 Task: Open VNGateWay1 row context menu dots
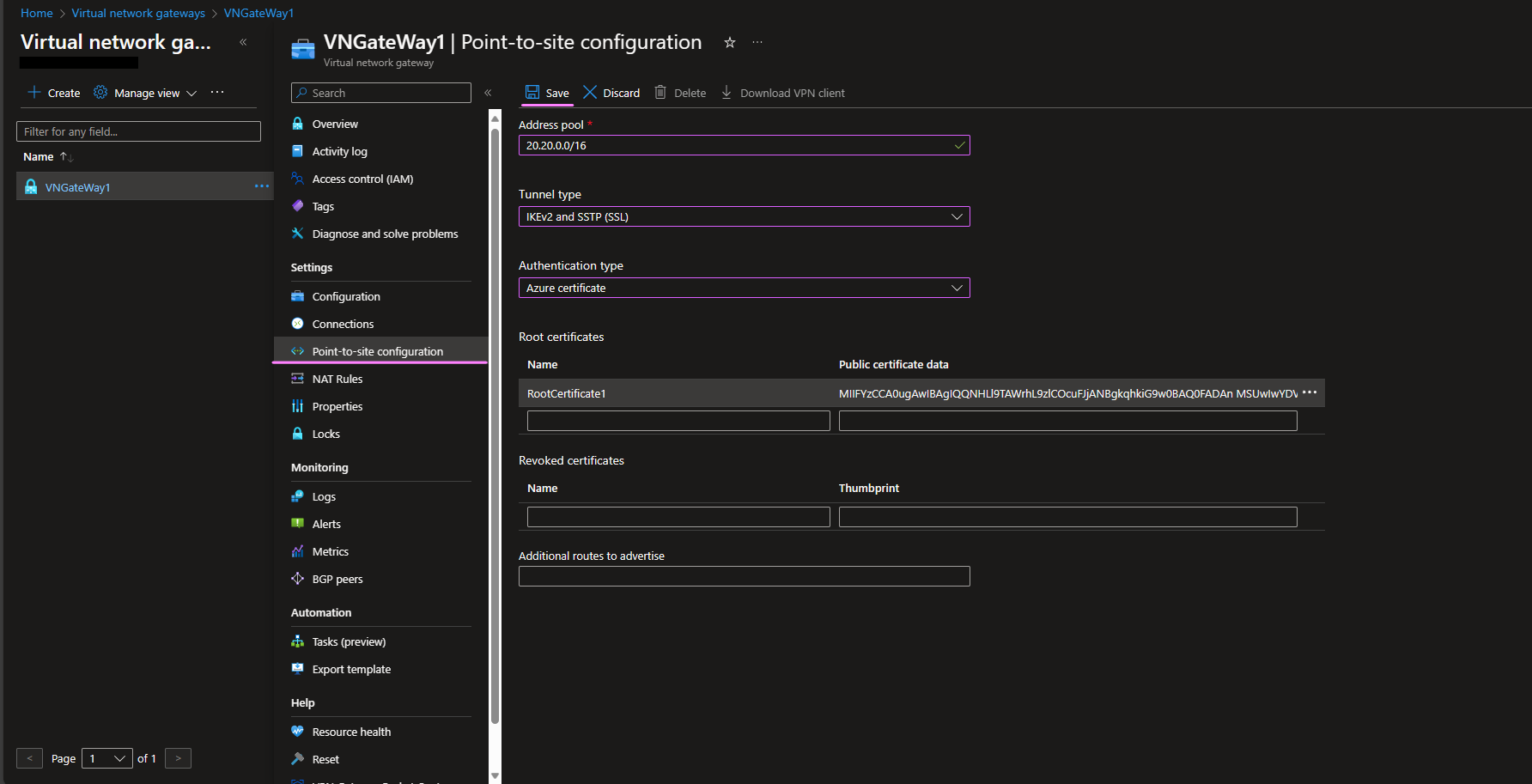click(x=262, y=186)
